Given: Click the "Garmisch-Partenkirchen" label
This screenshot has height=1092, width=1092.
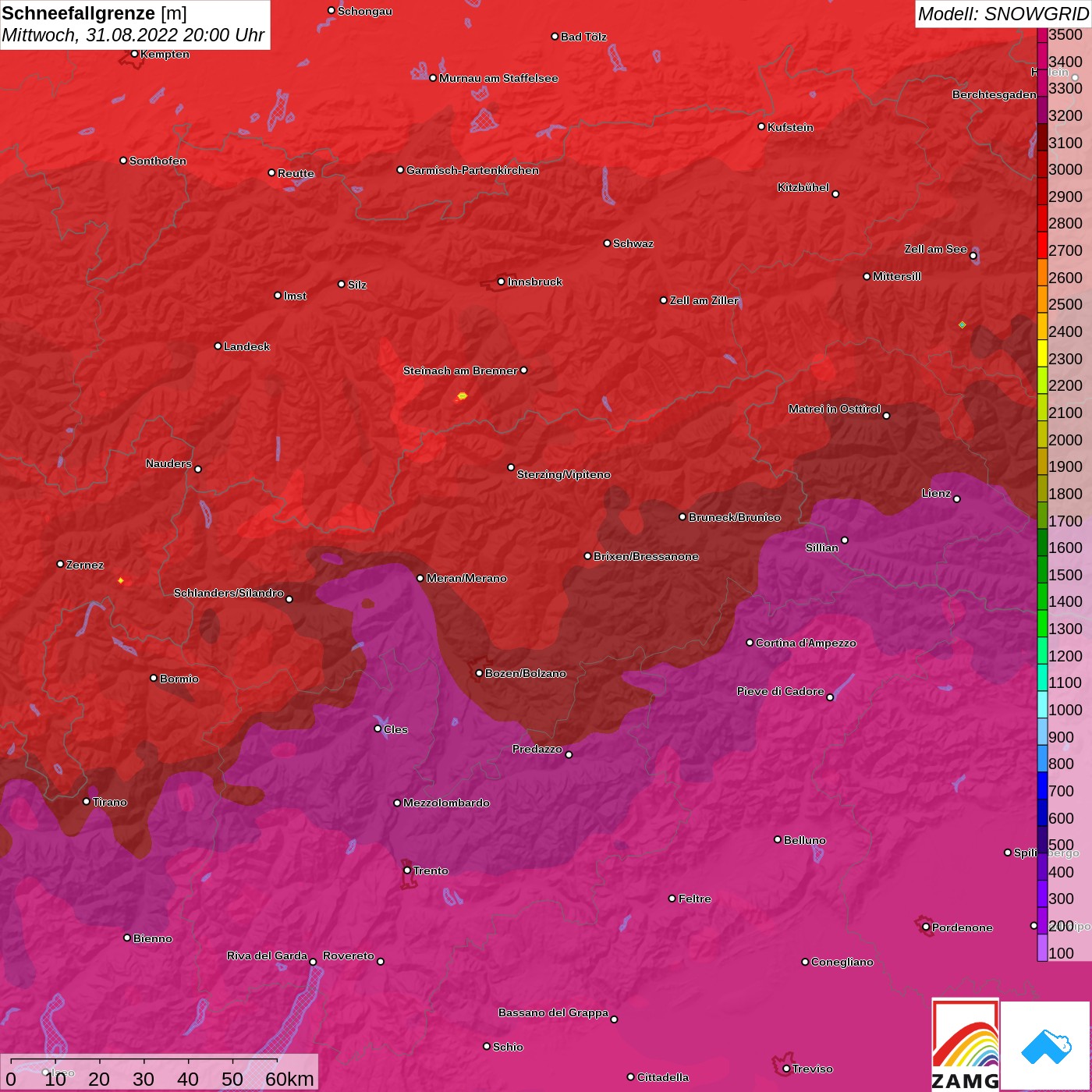Looking at the screenshot, I should [x=473, y=170].
